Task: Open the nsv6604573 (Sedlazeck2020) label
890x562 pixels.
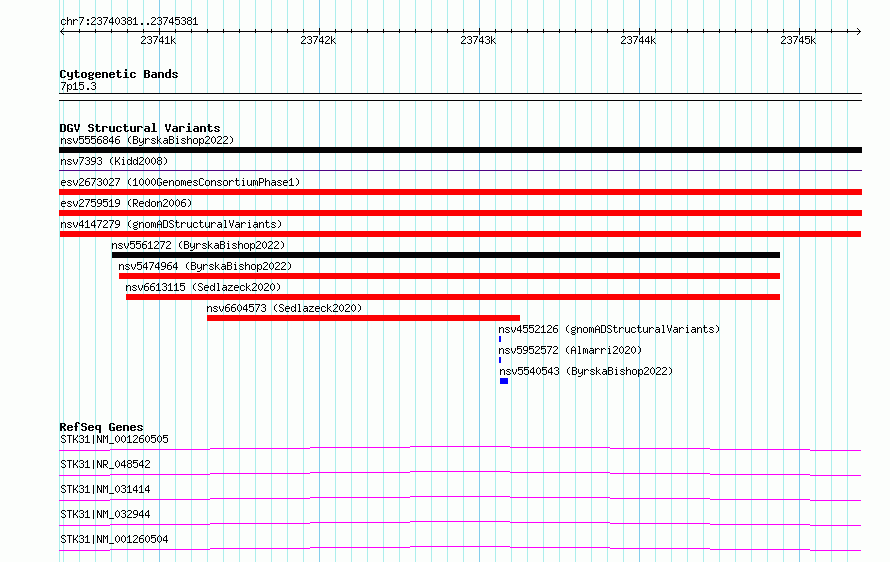Action: (284, 308)
